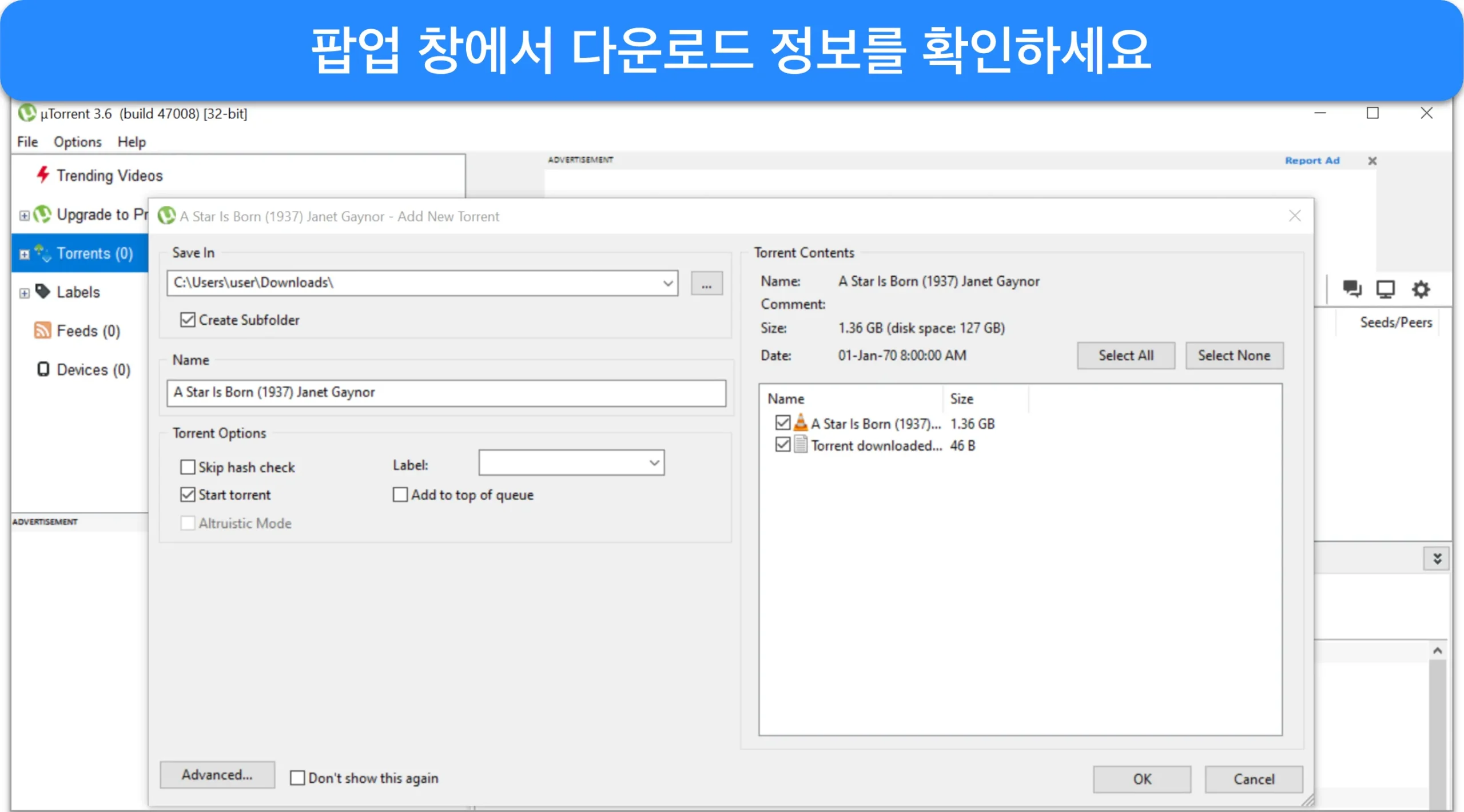Open the Label dropdown
The width and height of the screenshot is (1464, 812).
[654, 463]
